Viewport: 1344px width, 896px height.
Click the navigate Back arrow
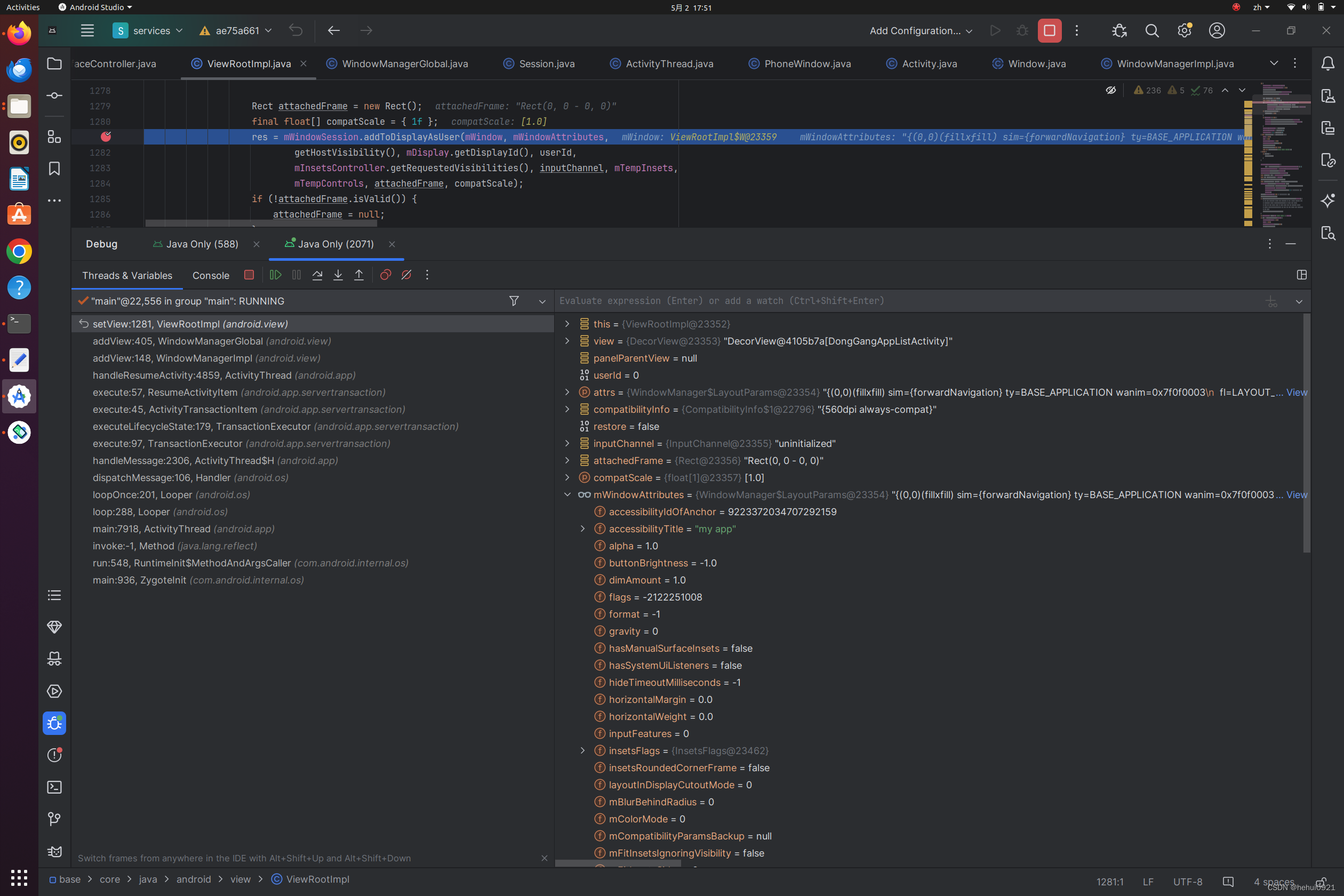[334, 30]
